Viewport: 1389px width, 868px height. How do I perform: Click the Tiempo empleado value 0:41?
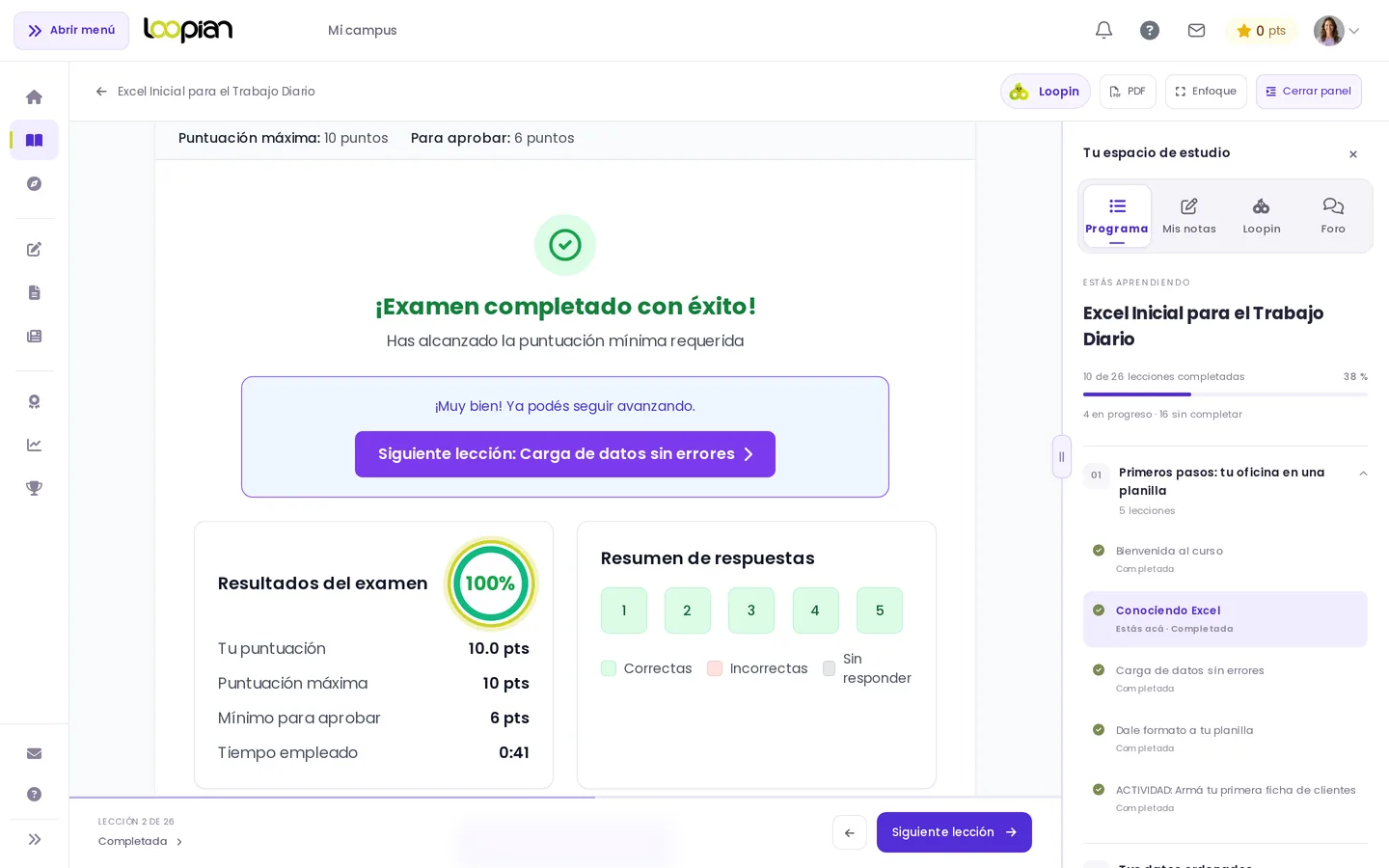(x=514, y=753)
